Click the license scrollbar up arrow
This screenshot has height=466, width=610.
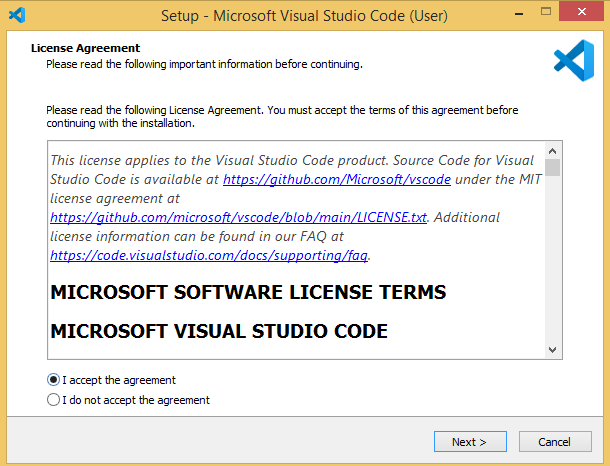pos(552,150)
